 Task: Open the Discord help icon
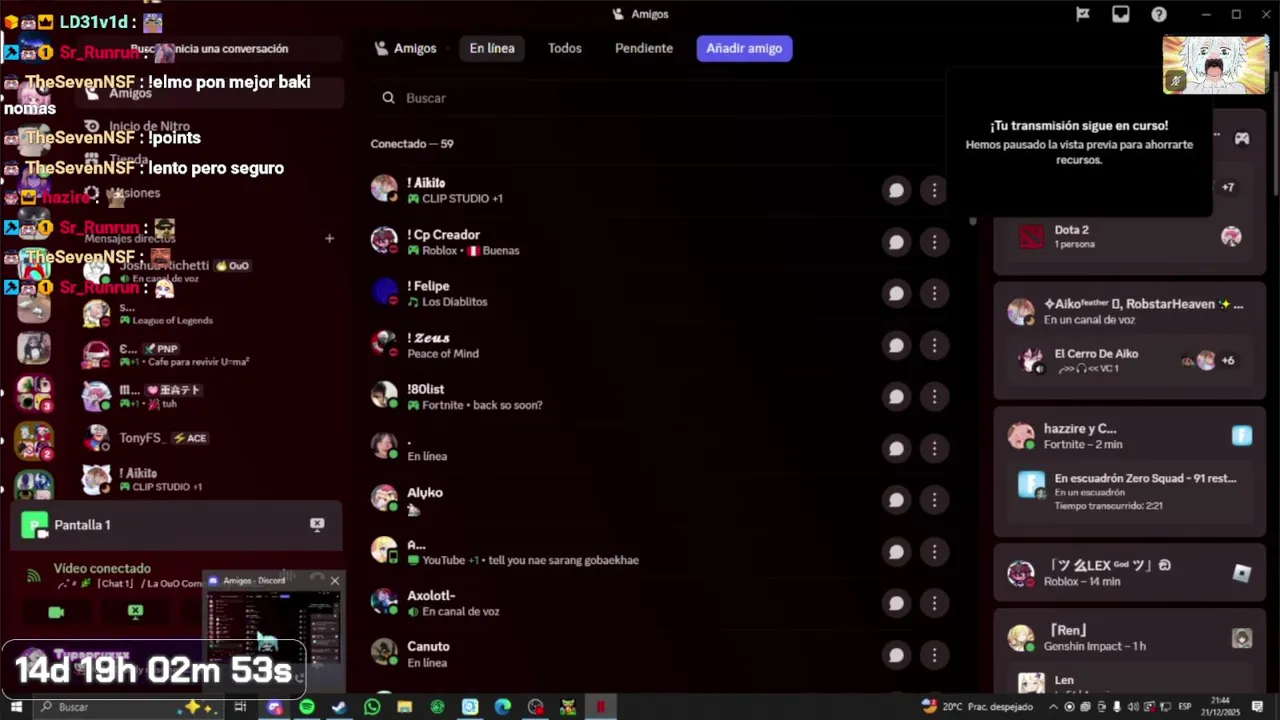click(x=1159, y=14)
